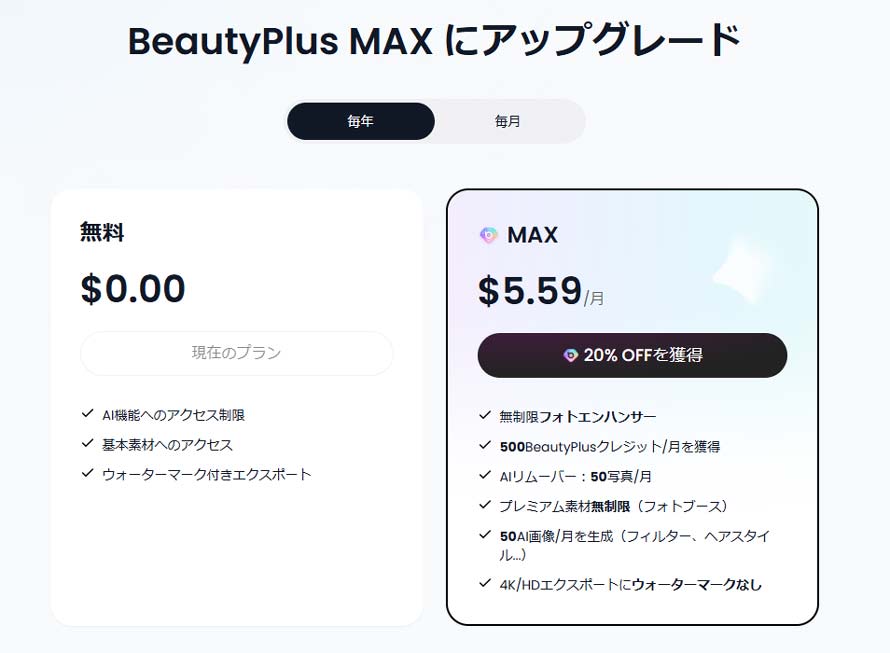Switch billing to 毎年 (yearly)
890x653 pixels.
click(x=360, y=121)
